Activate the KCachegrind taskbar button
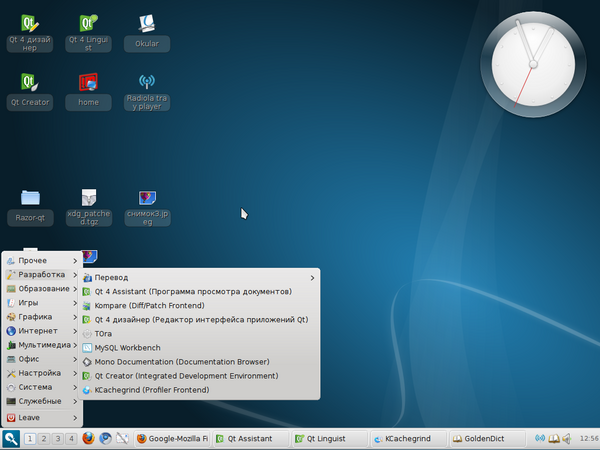Image resolution: width=600 pixels, height=450 pixels. click(408, 439)
